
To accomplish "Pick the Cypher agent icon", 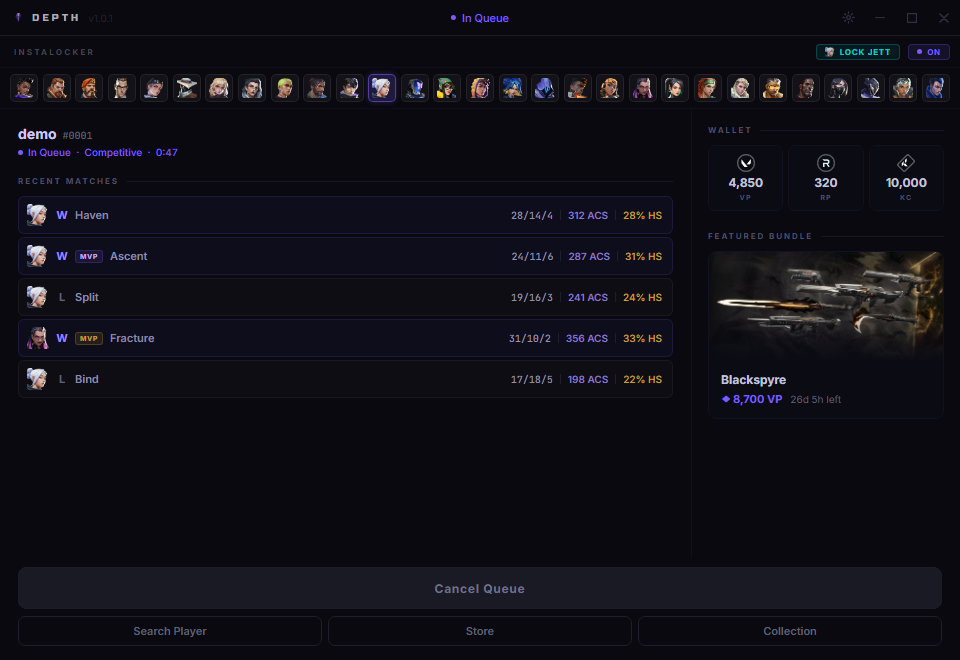I will click(187, 88).
